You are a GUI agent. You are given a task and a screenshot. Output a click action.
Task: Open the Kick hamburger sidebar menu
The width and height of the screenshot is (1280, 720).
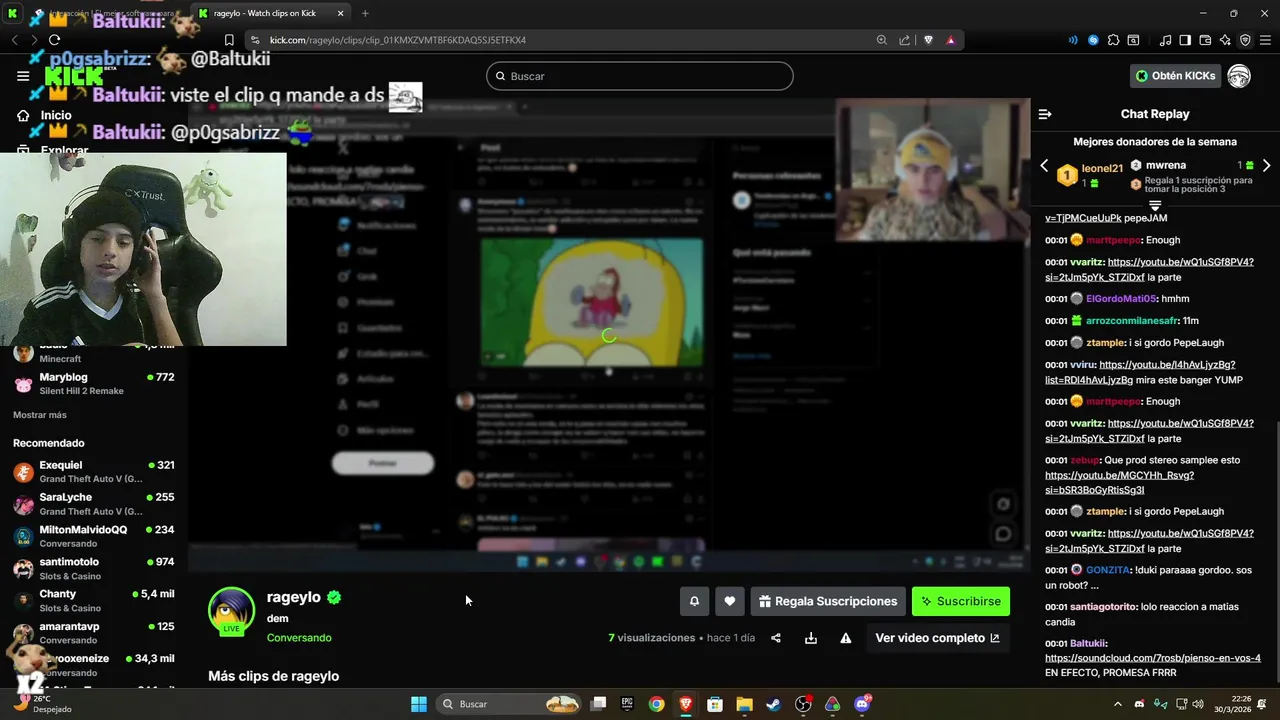[x=23, y=76]
